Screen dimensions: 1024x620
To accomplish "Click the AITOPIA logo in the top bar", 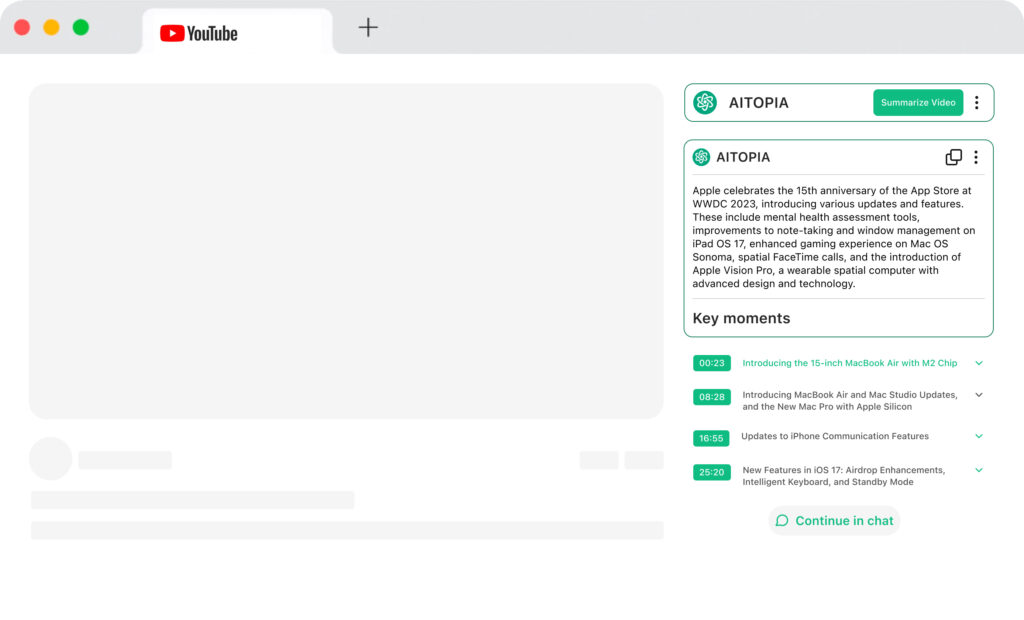I will coord(705,103).
